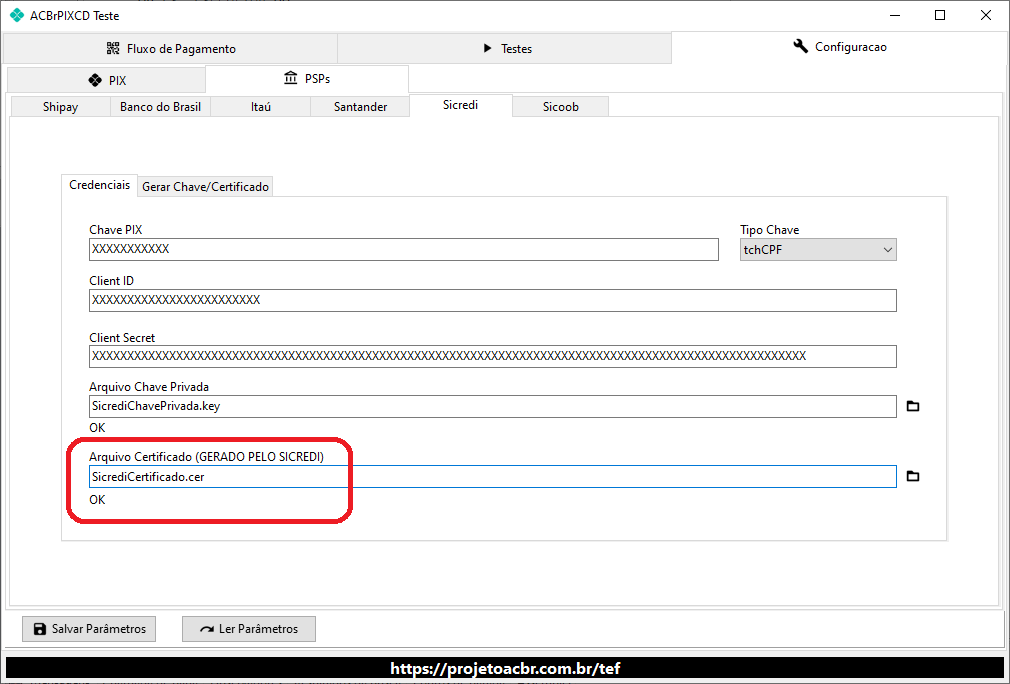Browse for the Arquivo Chave Privada file

(x=913, y=406)
